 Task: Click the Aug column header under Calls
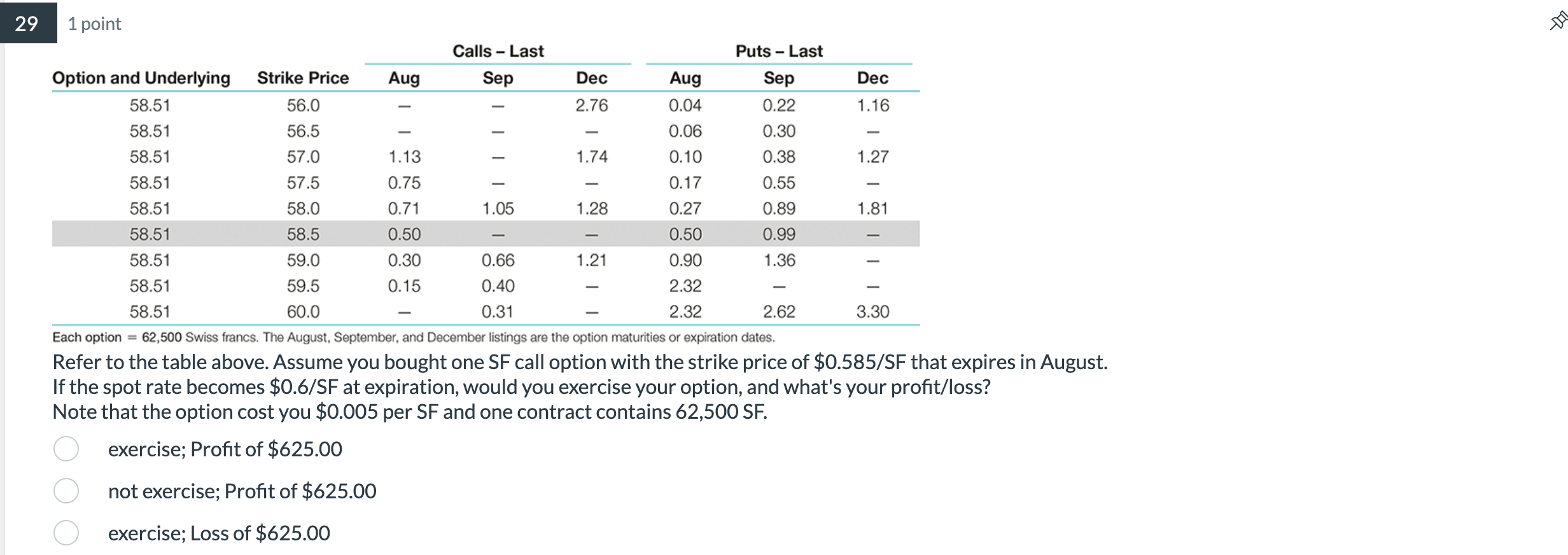point(403,78)
